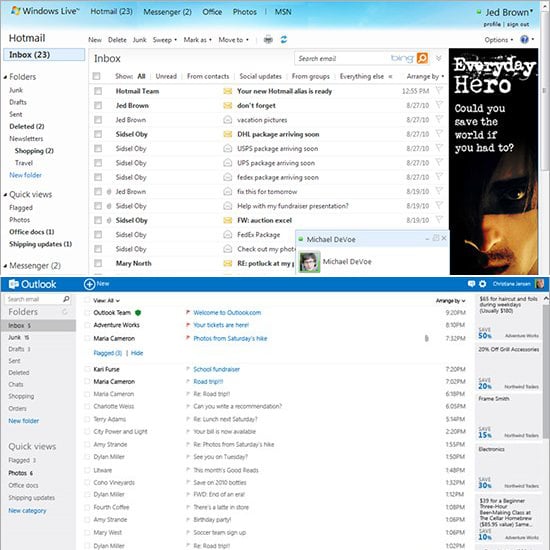Click flag on 'School fundraiser' message
This screenshot has height=550, width=550.
point(188,369)
